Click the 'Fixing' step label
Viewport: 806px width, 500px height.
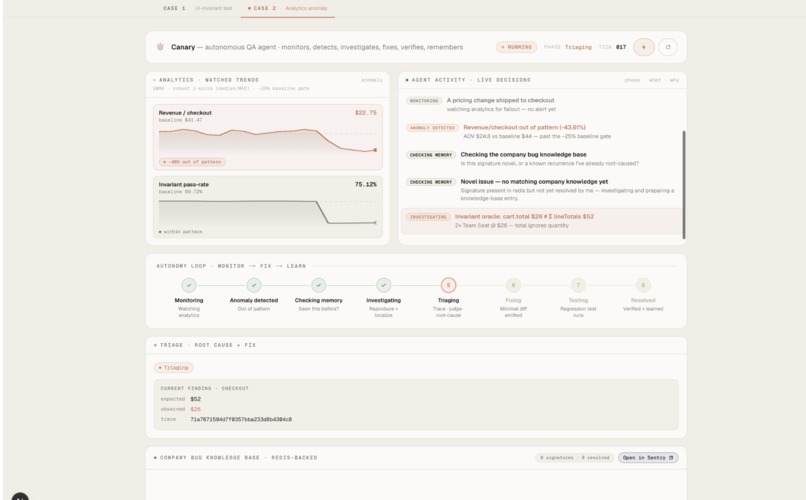pos(513,300)
